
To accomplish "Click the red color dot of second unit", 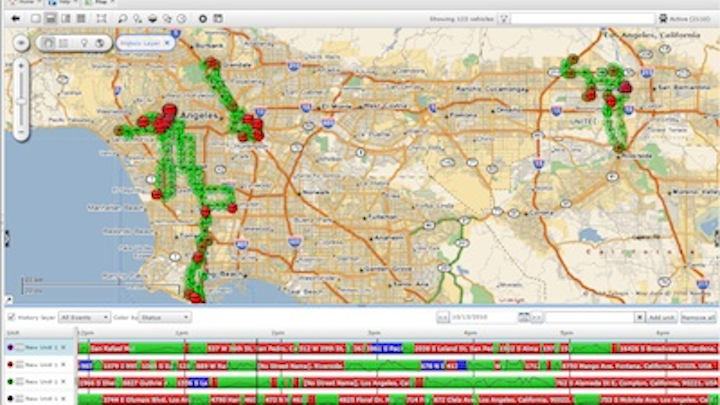I will (10, 365).
